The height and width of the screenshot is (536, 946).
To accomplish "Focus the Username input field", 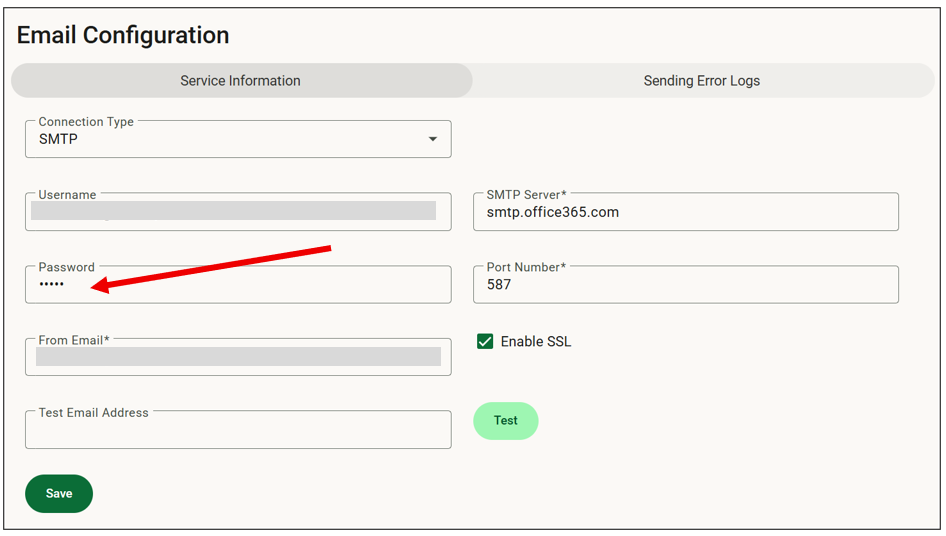I will click(238, 212).
